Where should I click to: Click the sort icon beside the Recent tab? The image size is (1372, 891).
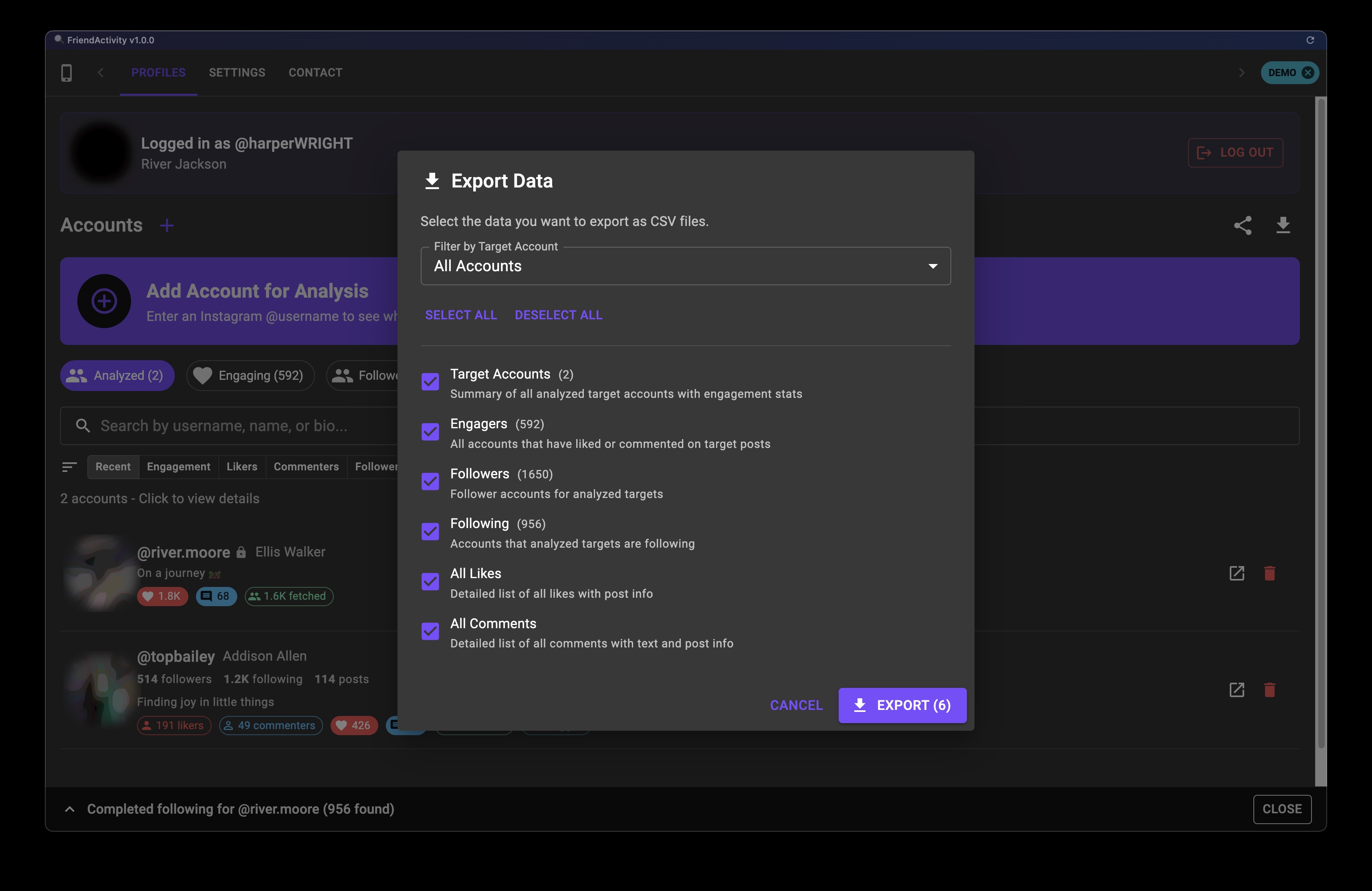tap(69, 467)
